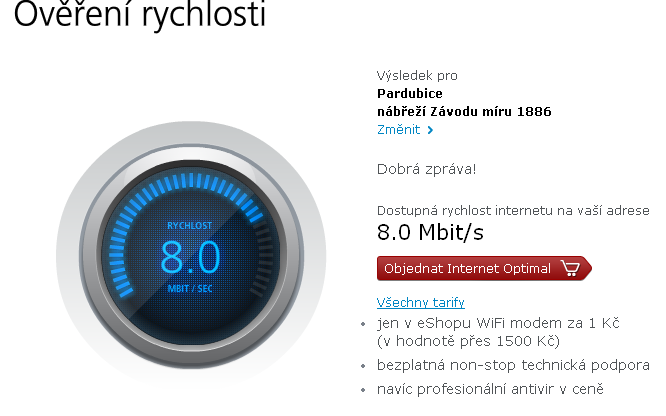Open the Všechny tarify link
This screenshot has height=416, width=666.
point(420,302)
